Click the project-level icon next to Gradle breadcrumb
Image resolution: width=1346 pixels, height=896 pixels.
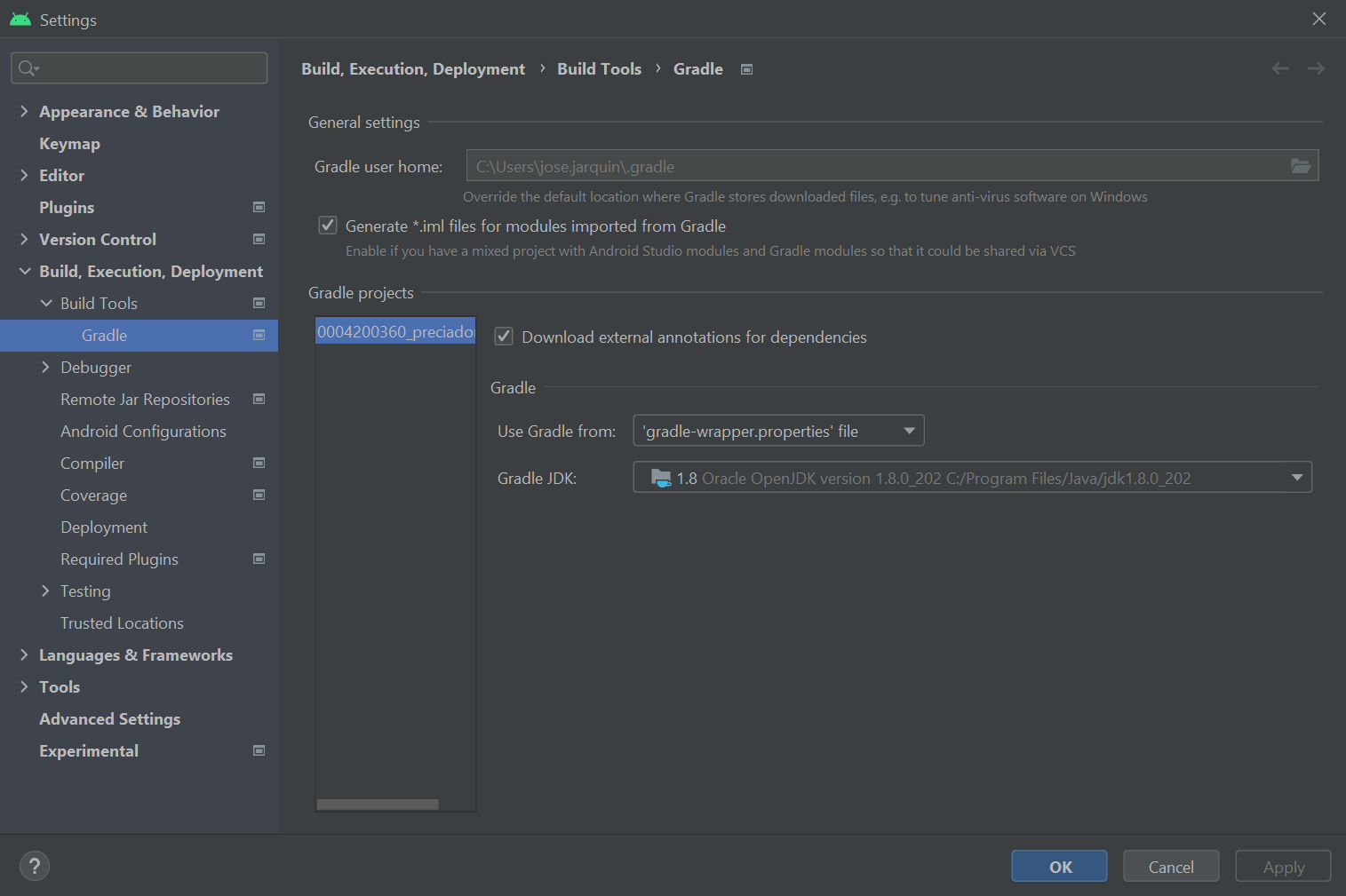(x=747, y=69)
